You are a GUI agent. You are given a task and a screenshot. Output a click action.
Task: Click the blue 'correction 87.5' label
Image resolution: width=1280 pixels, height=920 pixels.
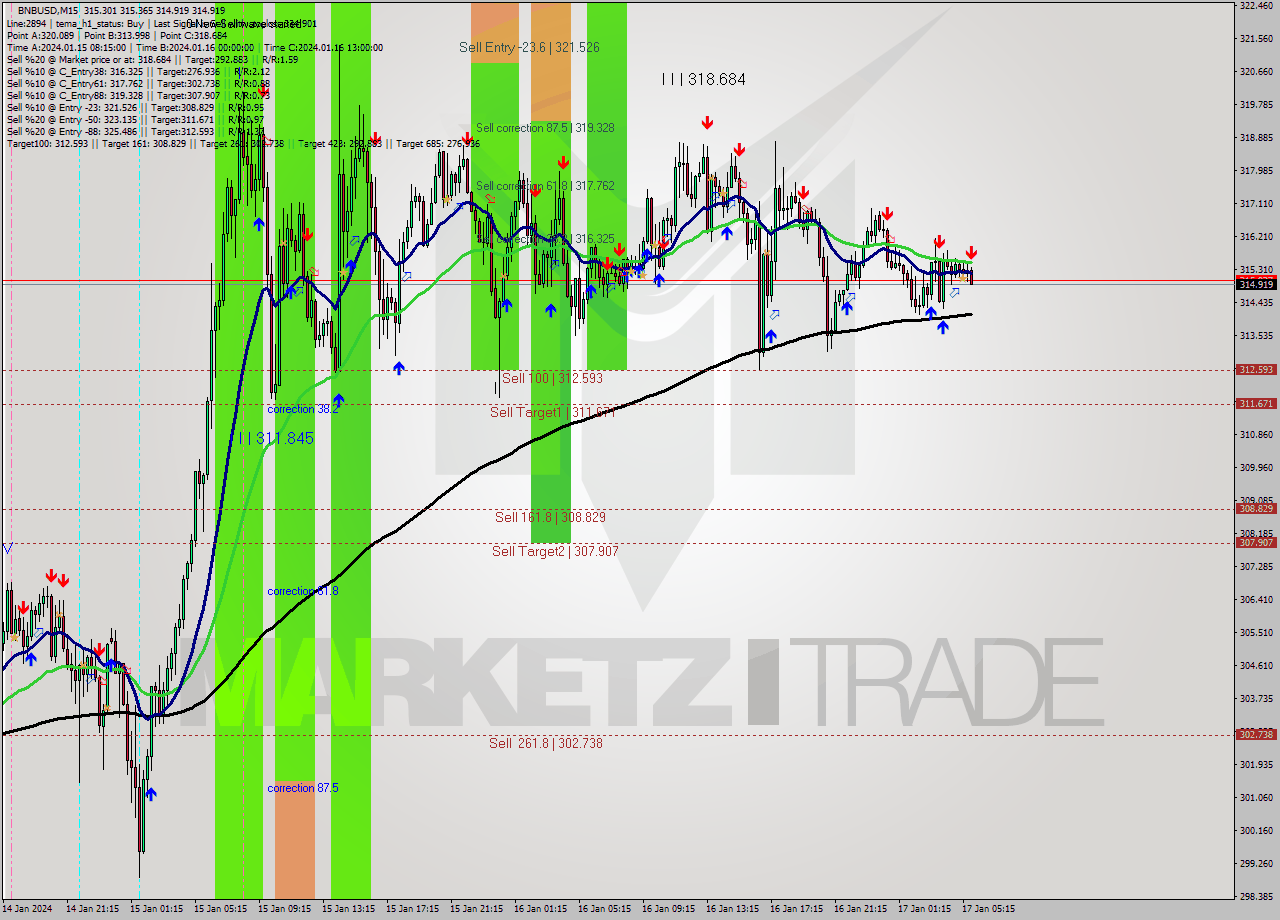pyautogui.click(x=303, y=788)
